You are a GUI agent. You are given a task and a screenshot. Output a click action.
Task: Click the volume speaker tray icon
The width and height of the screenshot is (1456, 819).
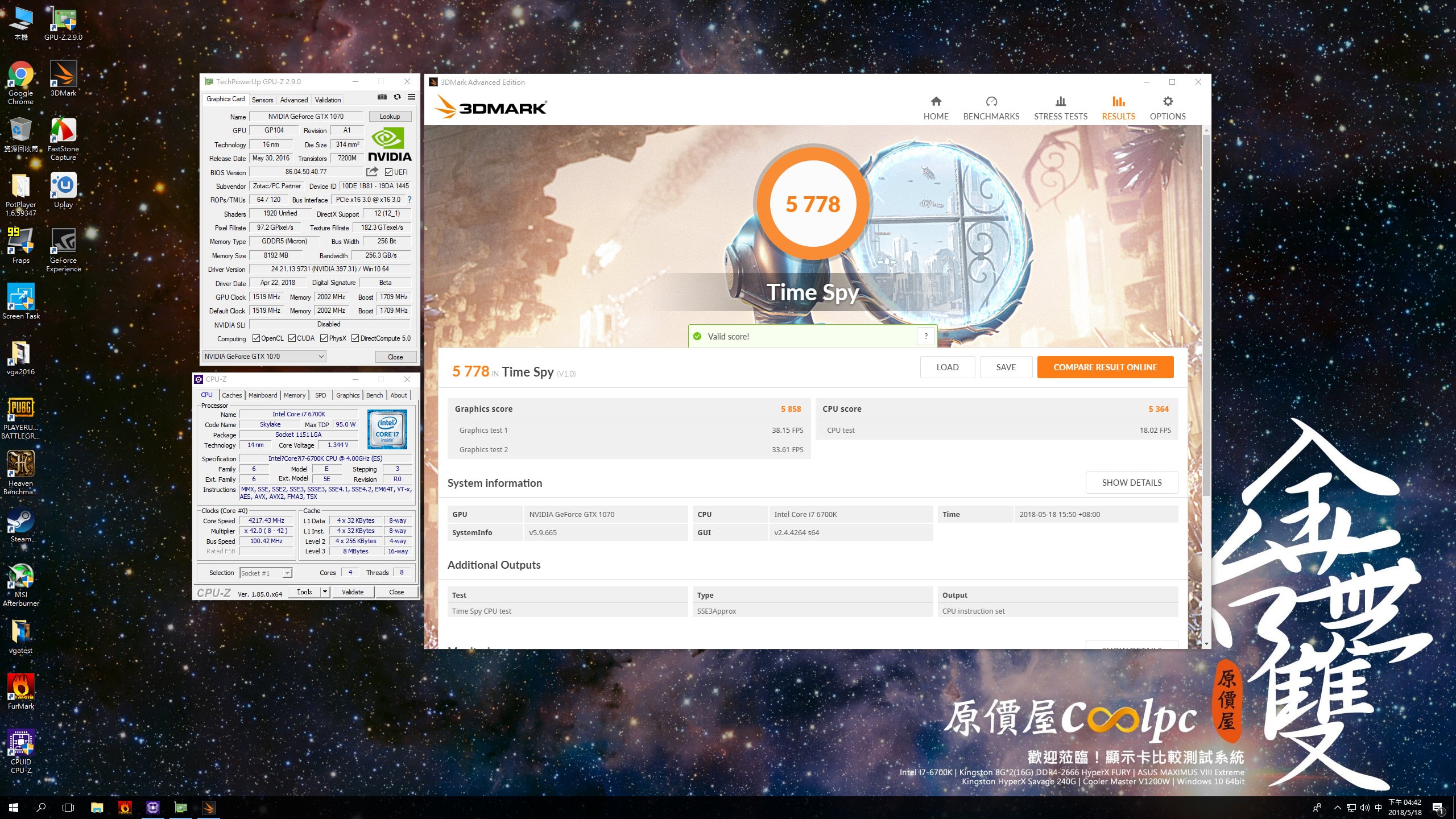(x=1364, y=808)
